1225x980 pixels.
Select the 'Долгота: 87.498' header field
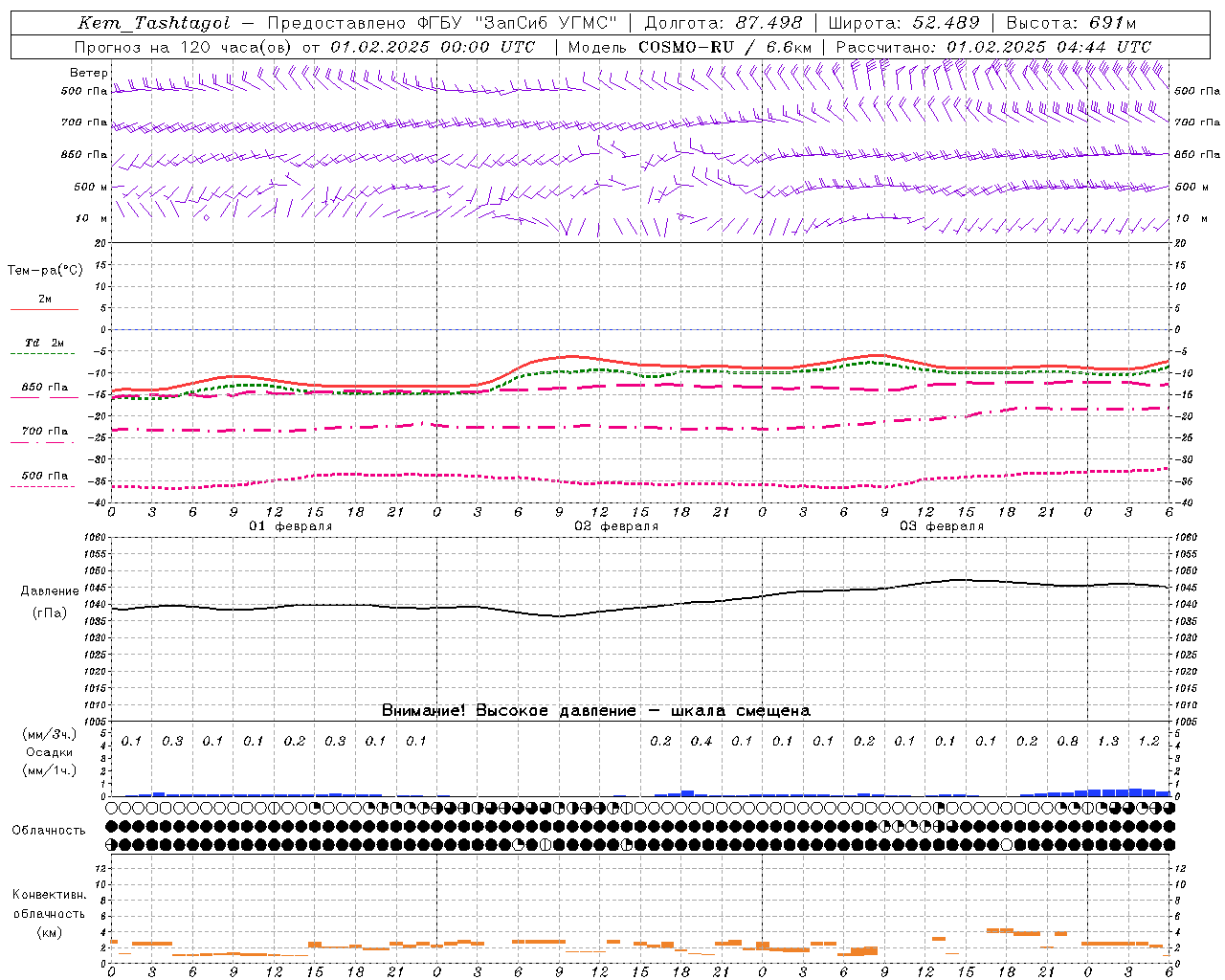point(724,23)
